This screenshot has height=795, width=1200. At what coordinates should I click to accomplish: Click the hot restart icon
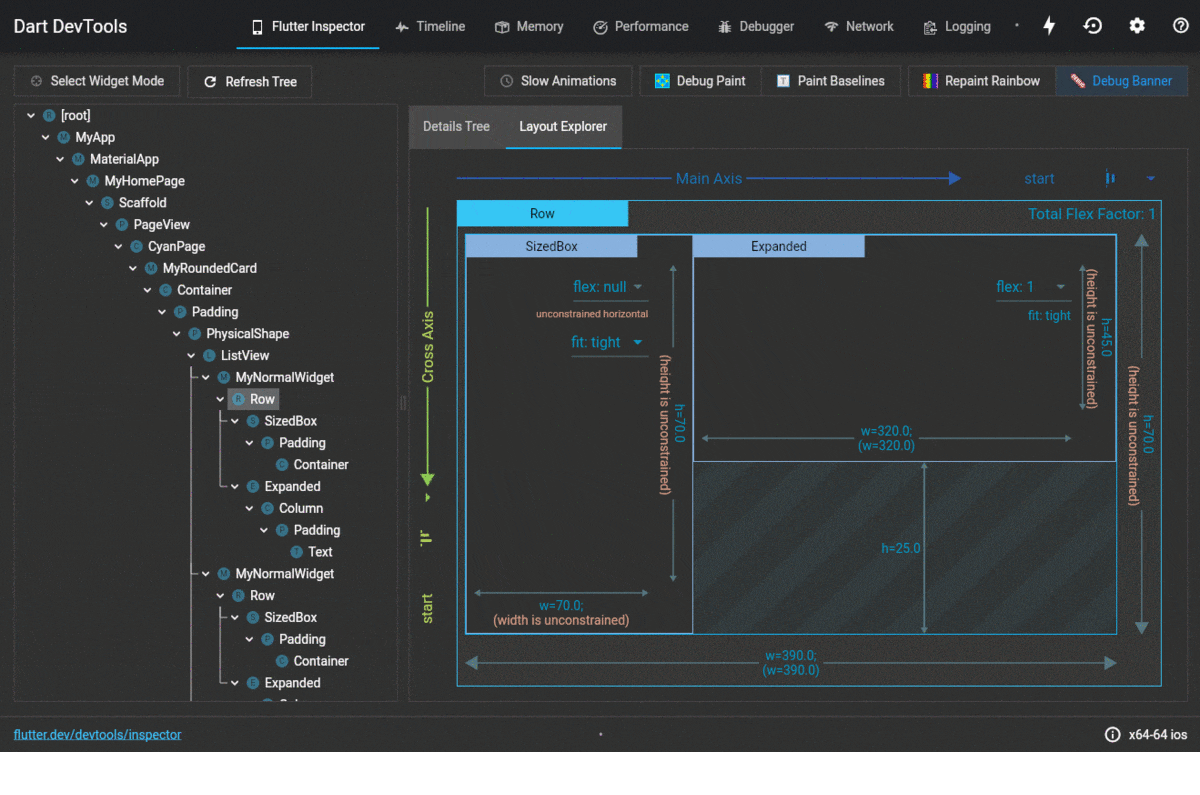coord(1092,25)
